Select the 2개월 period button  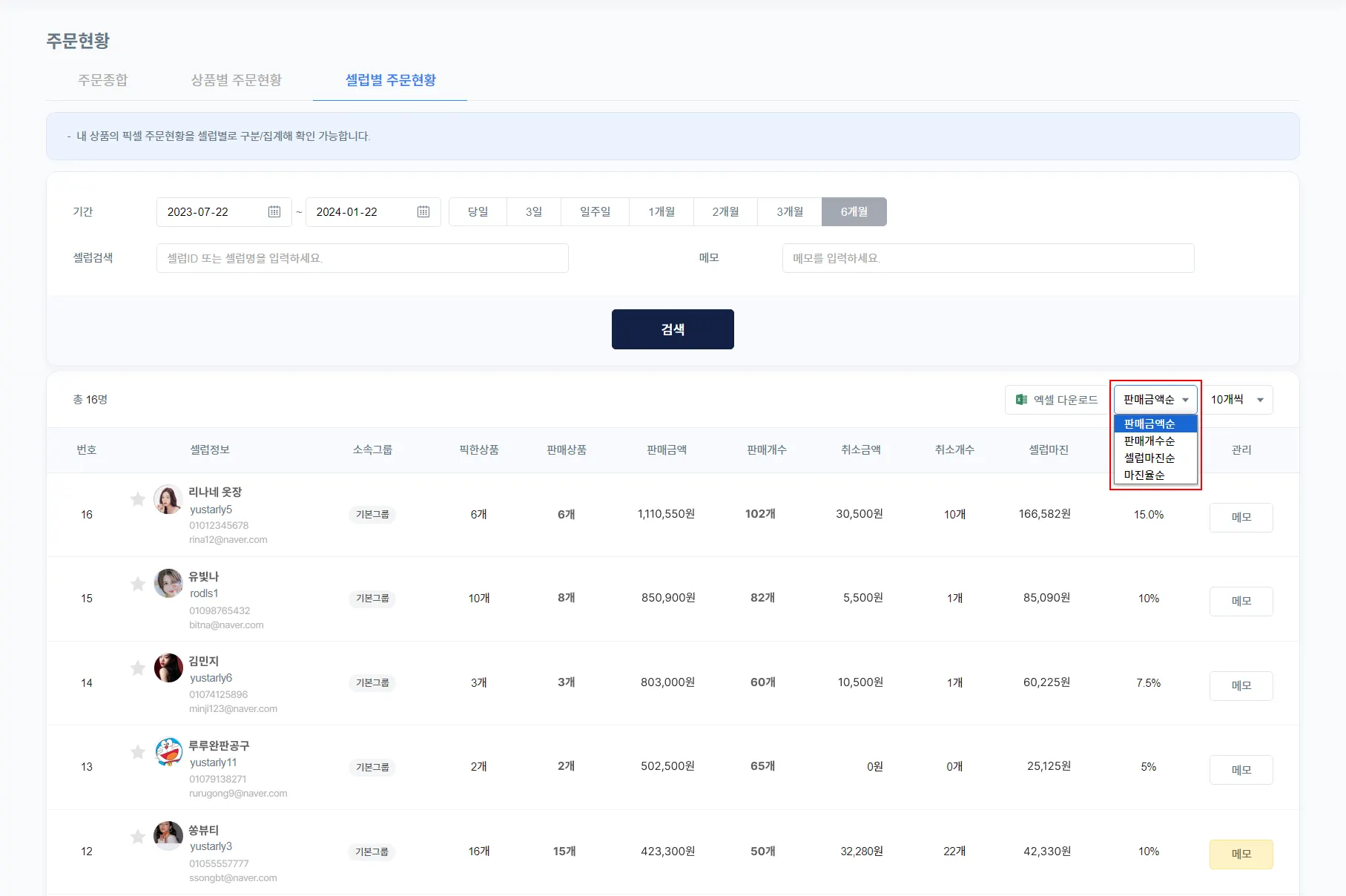point(726,211)
